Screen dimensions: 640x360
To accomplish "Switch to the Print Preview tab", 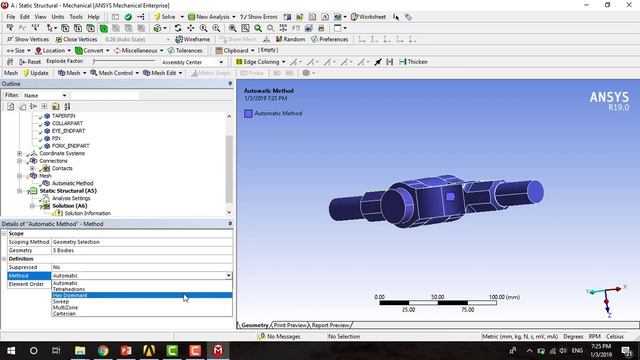I will click(290, 325).
